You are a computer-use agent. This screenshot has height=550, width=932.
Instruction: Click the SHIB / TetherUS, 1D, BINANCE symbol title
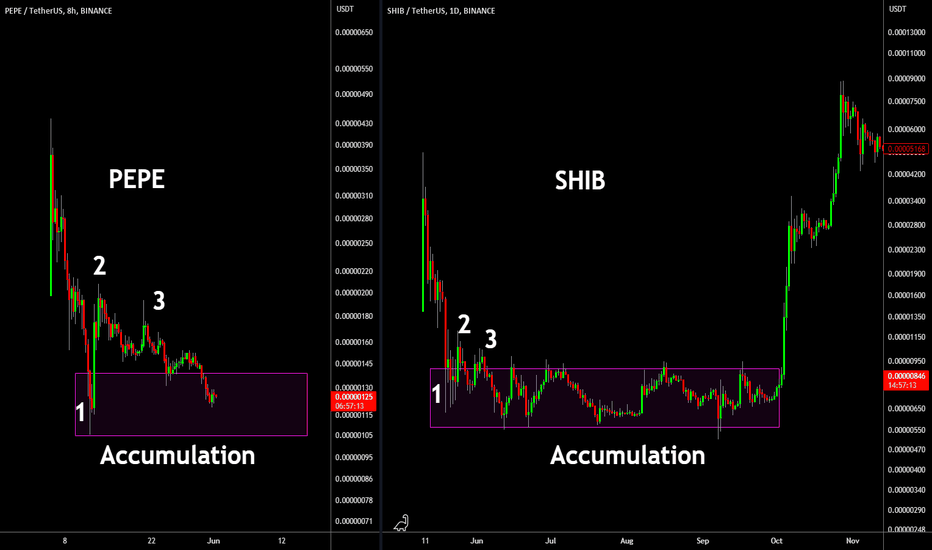click(x=441, y=11)
